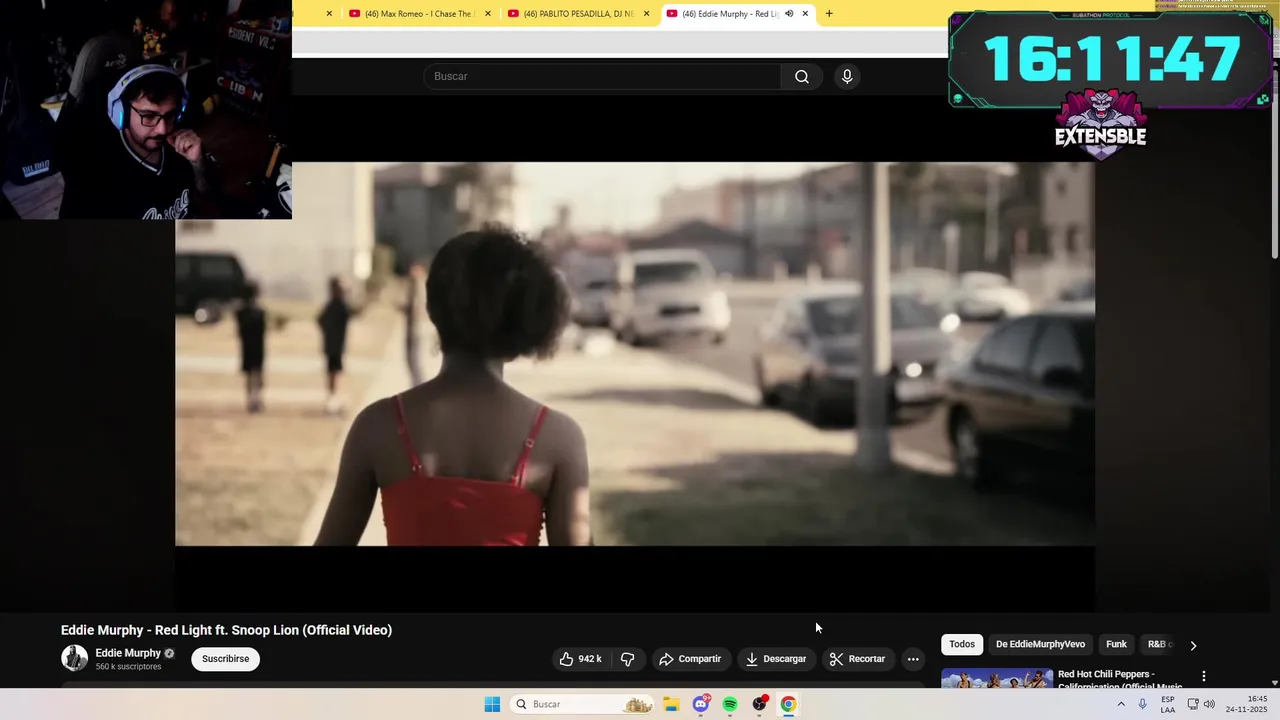This screenshot has height=720, width=1280.
Task: Close the PABLITO PESADILLA tab
Action: [x=646, y=14]
